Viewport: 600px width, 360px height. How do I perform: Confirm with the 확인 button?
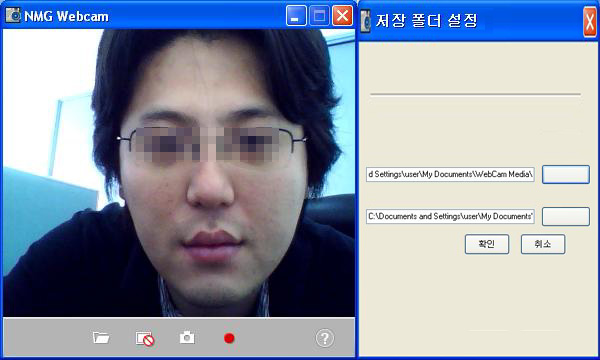(487, 244)
